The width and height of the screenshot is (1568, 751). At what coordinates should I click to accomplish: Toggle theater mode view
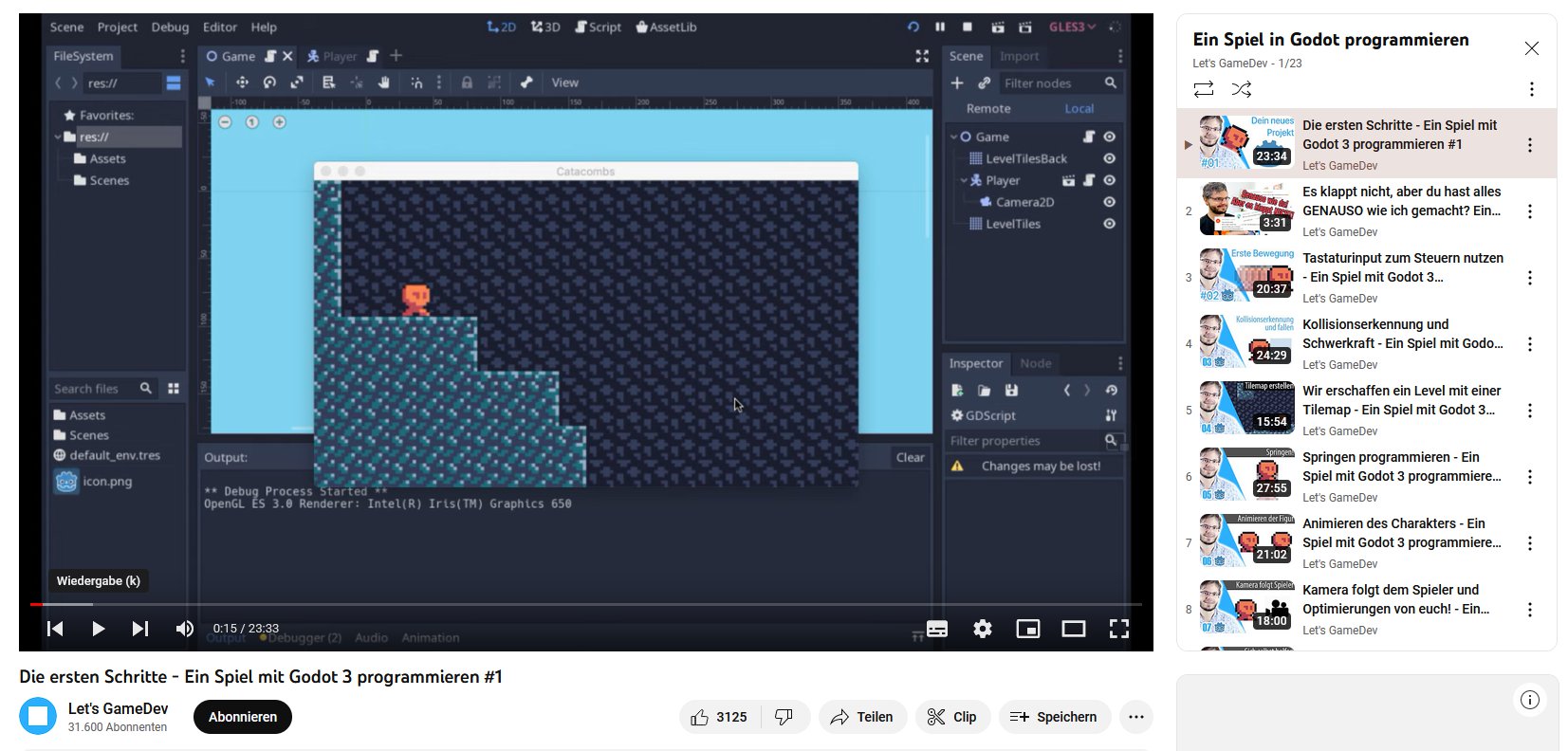tap(1074, 629)
